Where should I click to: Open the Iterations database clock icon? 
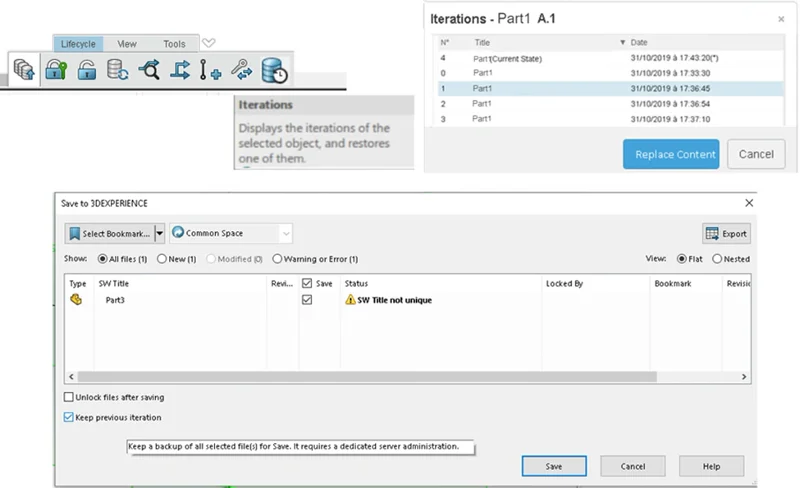coord(274,71)
